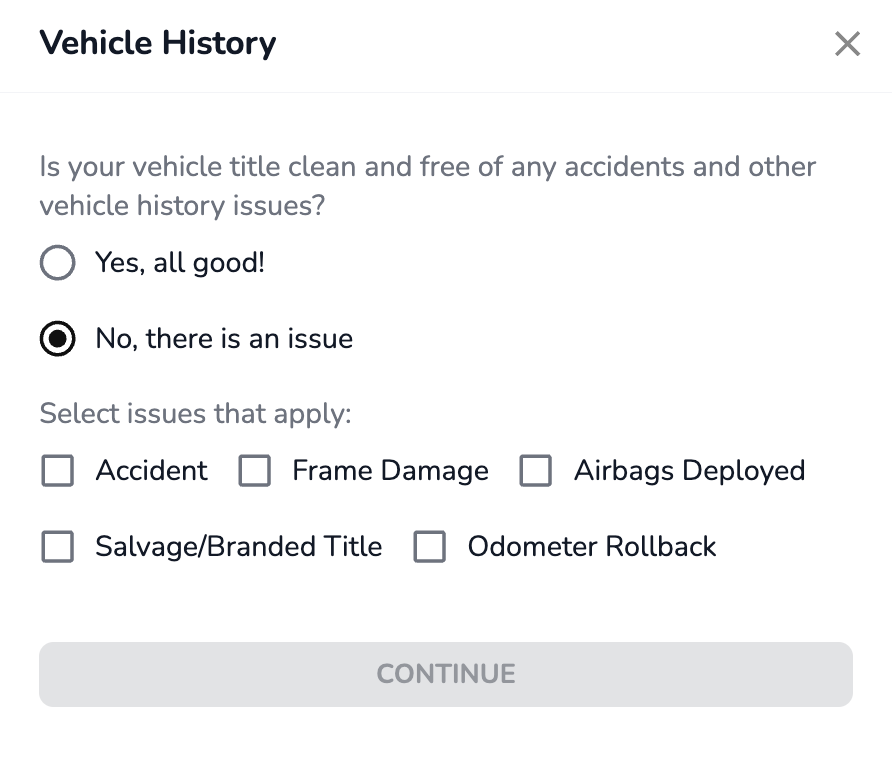The height and width of the screenshot is (768, 892).
Task: Click the selected "No, there is an issue" radio circle
Action: 58,339
